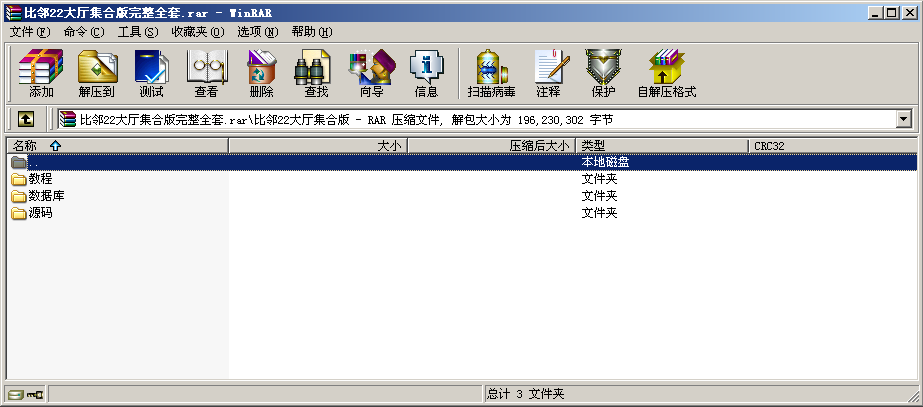
Task: Launch the 向导 (Wizard) tool
Action: pyautogui.click(x=371, y=73)
